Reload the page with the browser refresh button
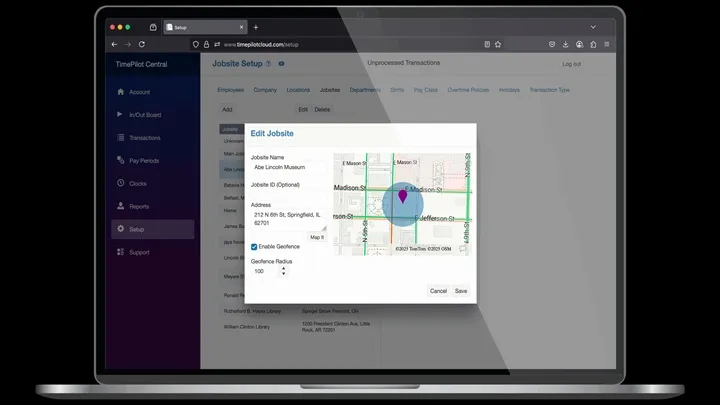 pyautogui.click(x=142, y=44)
